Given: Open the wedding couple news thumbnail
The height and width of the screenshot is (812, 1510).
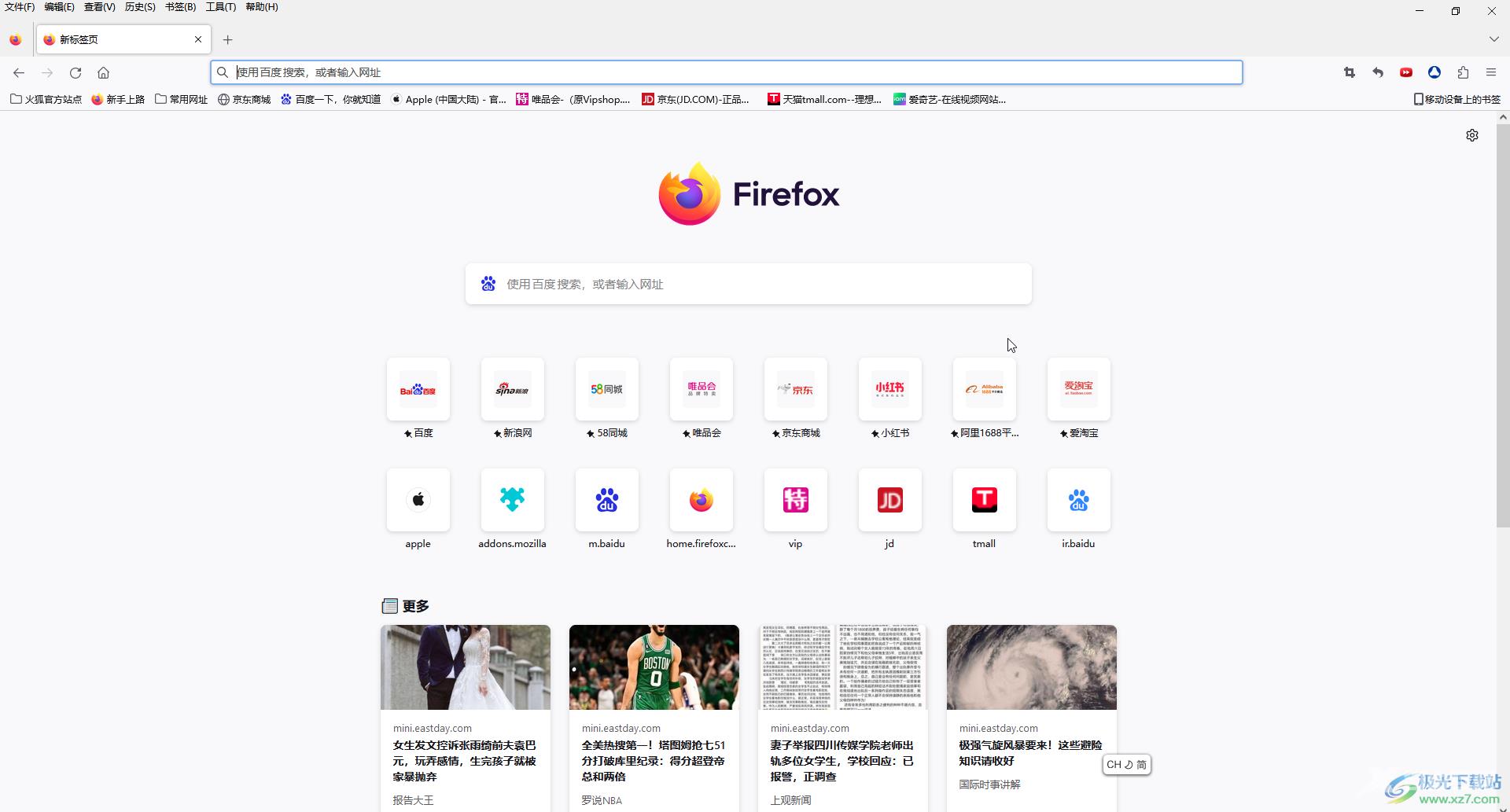Looking at the screenshot, I should (466, 667).
